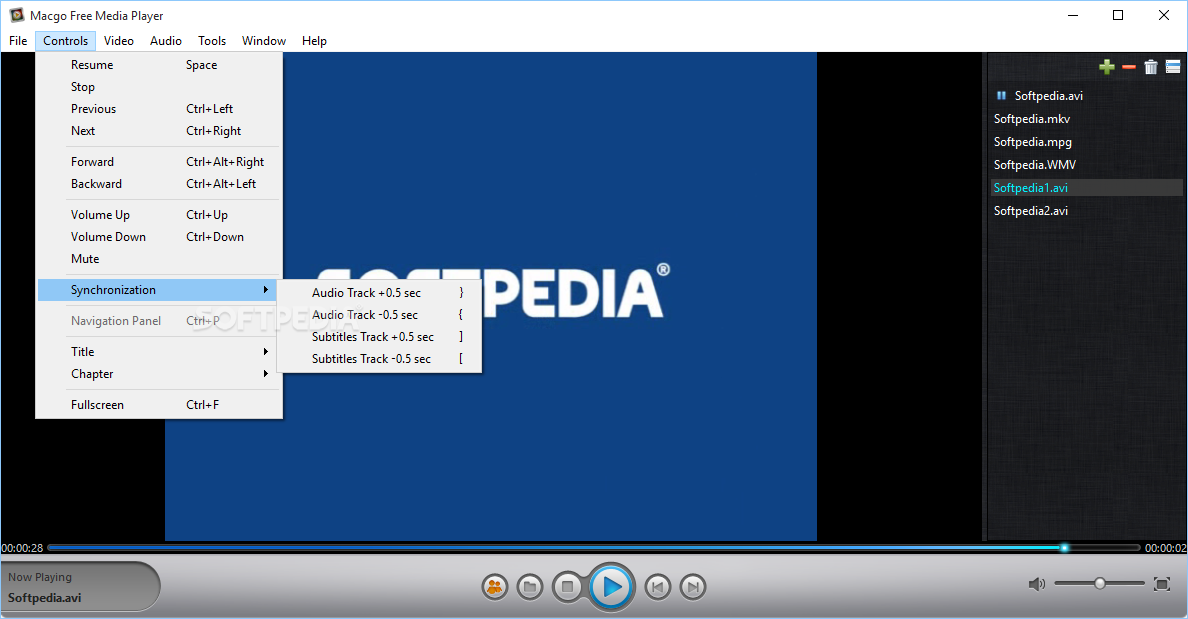Expand the Chapter submenu
The height and width of the screenshot is (619, 1188).
(159, 374)
